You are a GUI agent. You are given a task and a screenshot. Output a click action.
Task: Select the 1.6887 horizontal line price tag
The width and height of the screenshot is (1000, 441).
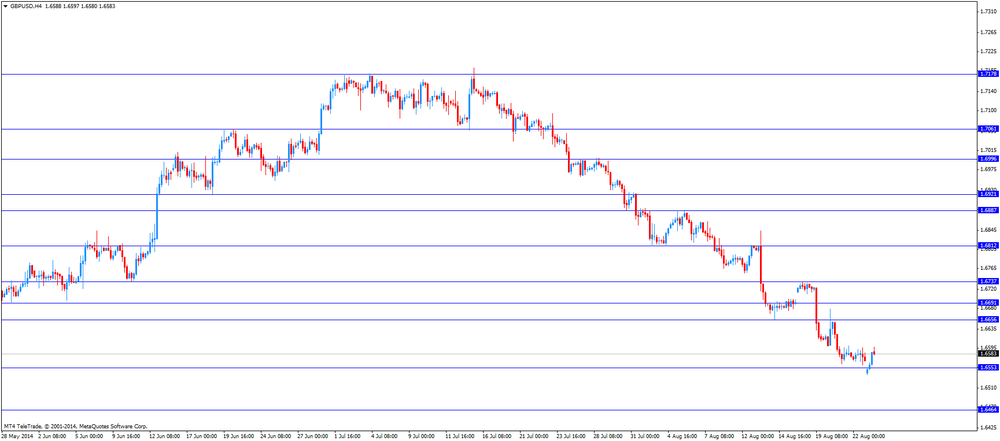click(987, 210)
